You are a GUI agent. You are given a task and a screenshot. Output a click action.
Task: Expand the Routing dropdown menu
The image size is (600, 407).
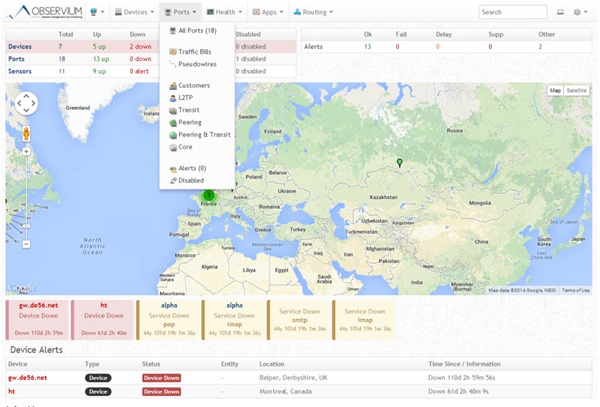pyautogui.click(x=313, y=12)
